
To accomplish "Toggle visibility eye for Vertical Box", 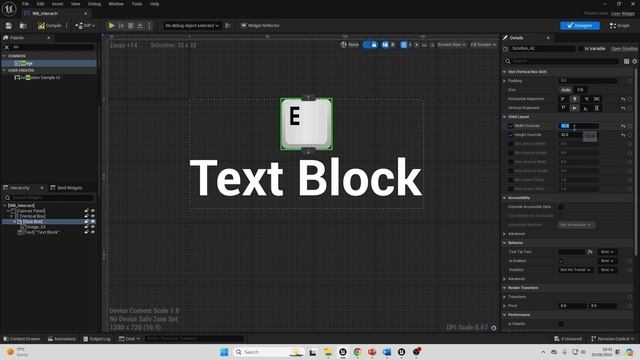I will [x=93, y=216].
